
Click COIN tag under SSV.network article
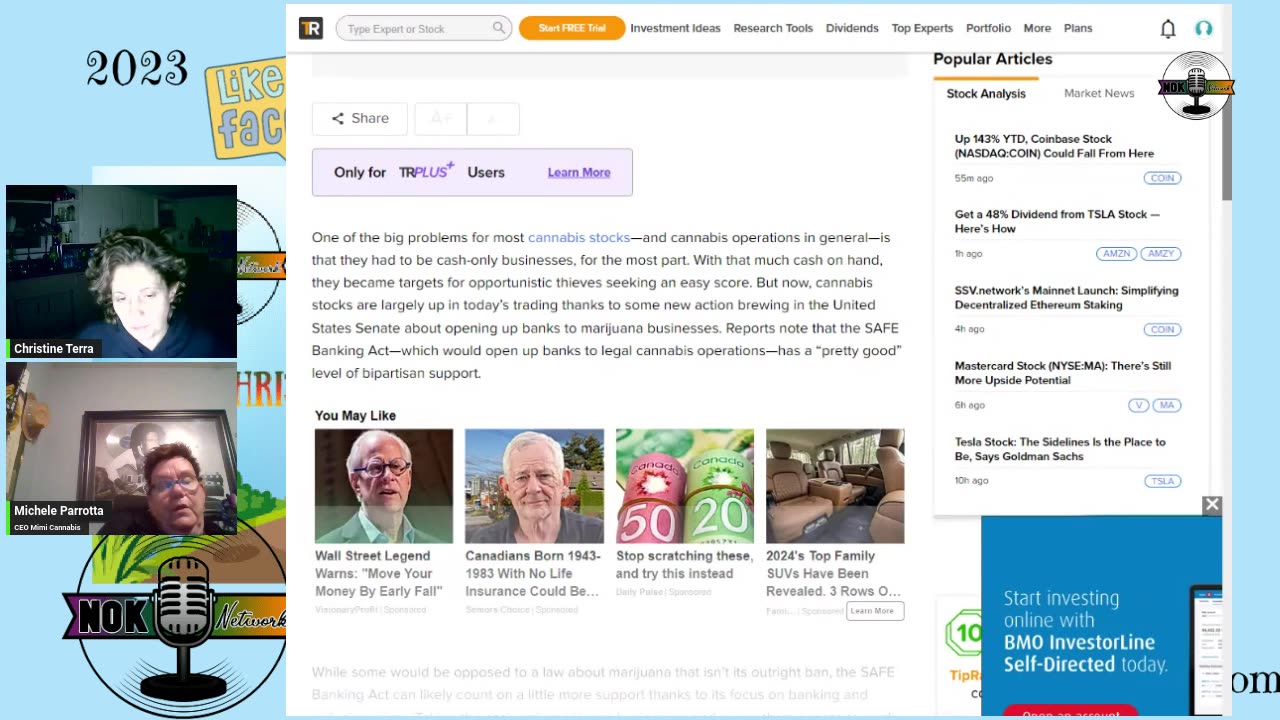(1162, 329)
